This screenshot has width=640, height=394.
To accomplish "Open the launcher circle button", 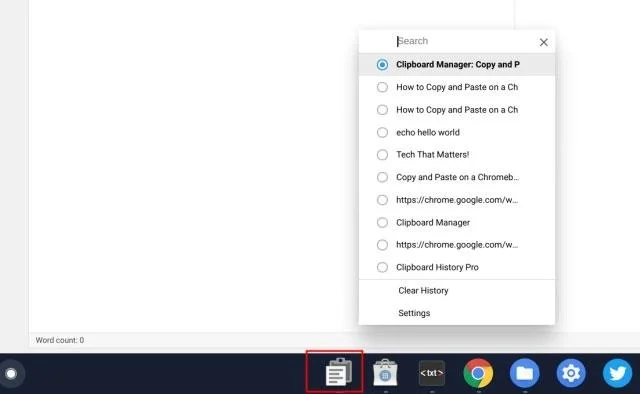I will 11,374.
